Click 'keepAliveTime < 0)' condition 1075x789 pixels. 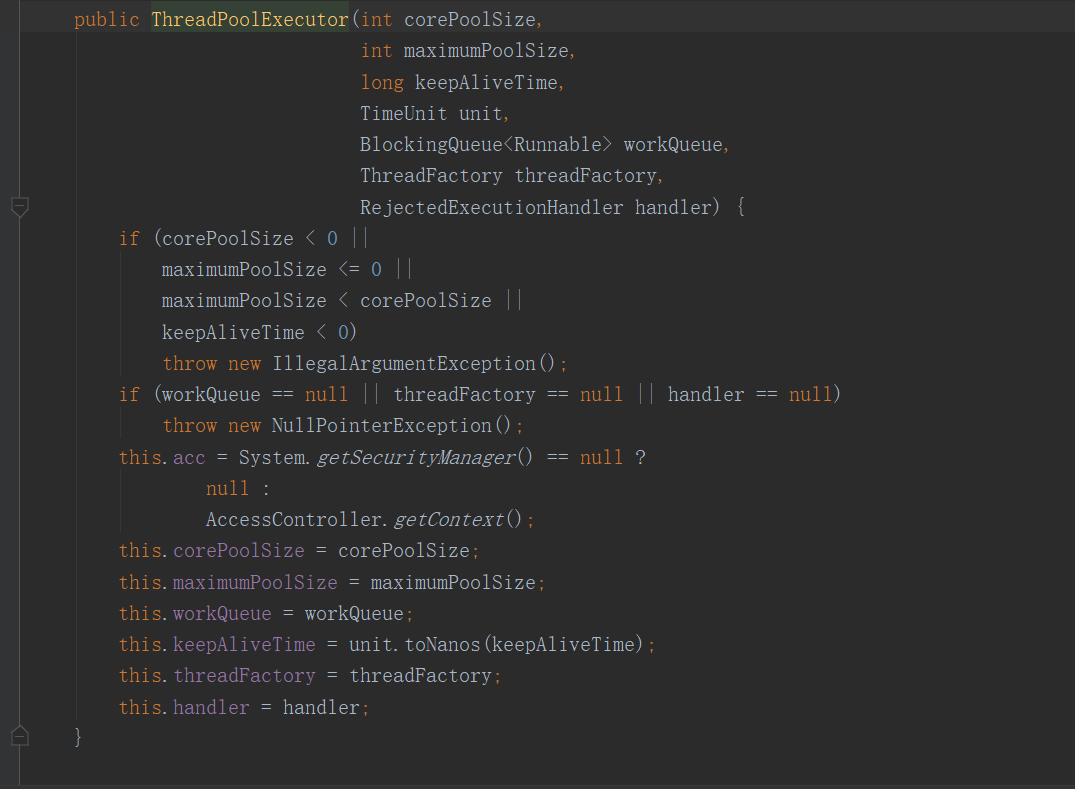pyautogui.click(x=259, y=332)
